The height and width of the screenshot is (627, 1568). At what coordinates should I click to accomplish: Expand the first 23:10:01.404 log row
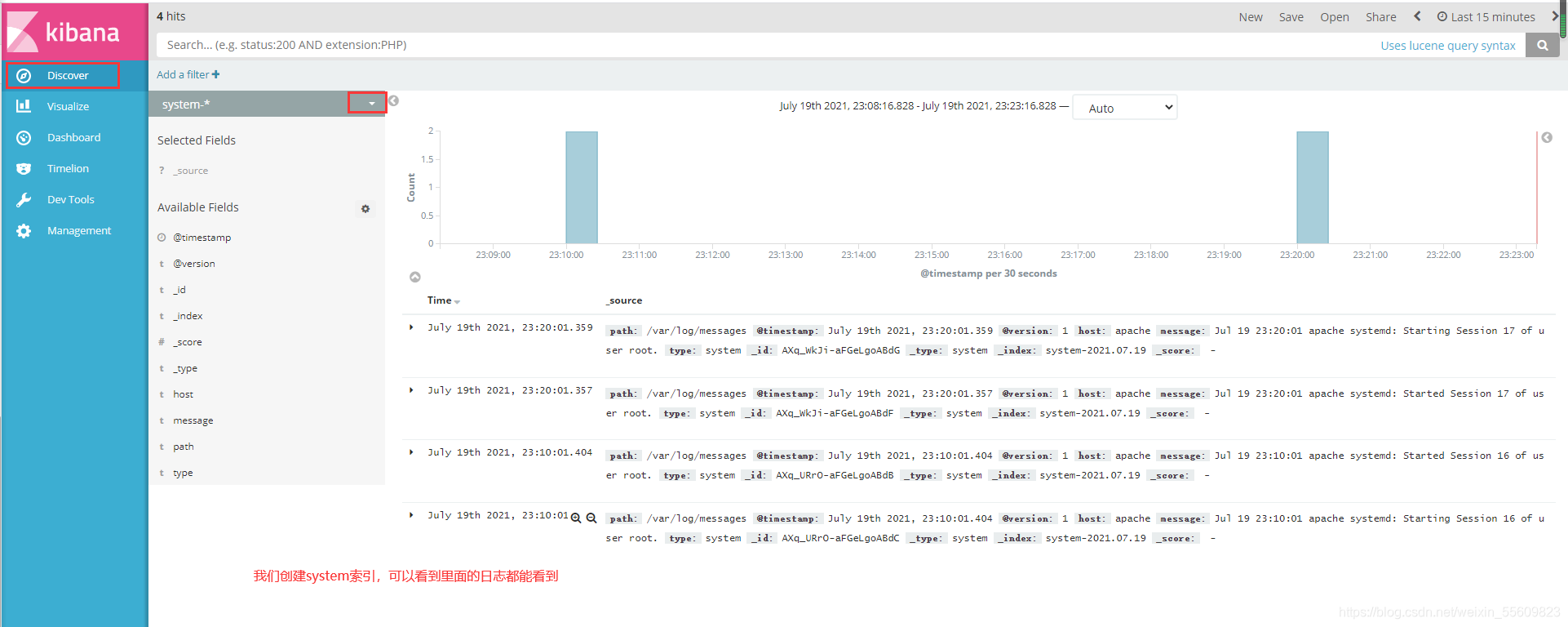pyautogui.click(x=411, y=452)
